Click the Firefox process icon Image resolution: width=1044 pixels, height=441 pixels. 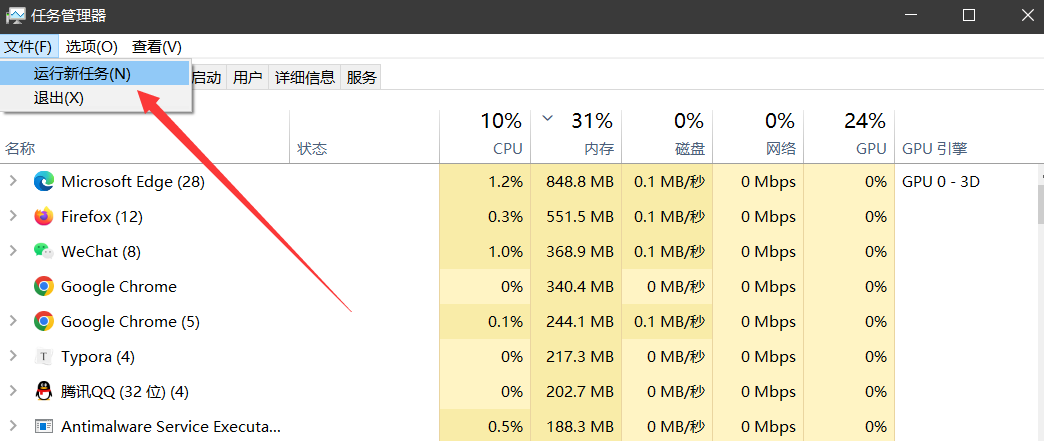(x=44, y=217)
